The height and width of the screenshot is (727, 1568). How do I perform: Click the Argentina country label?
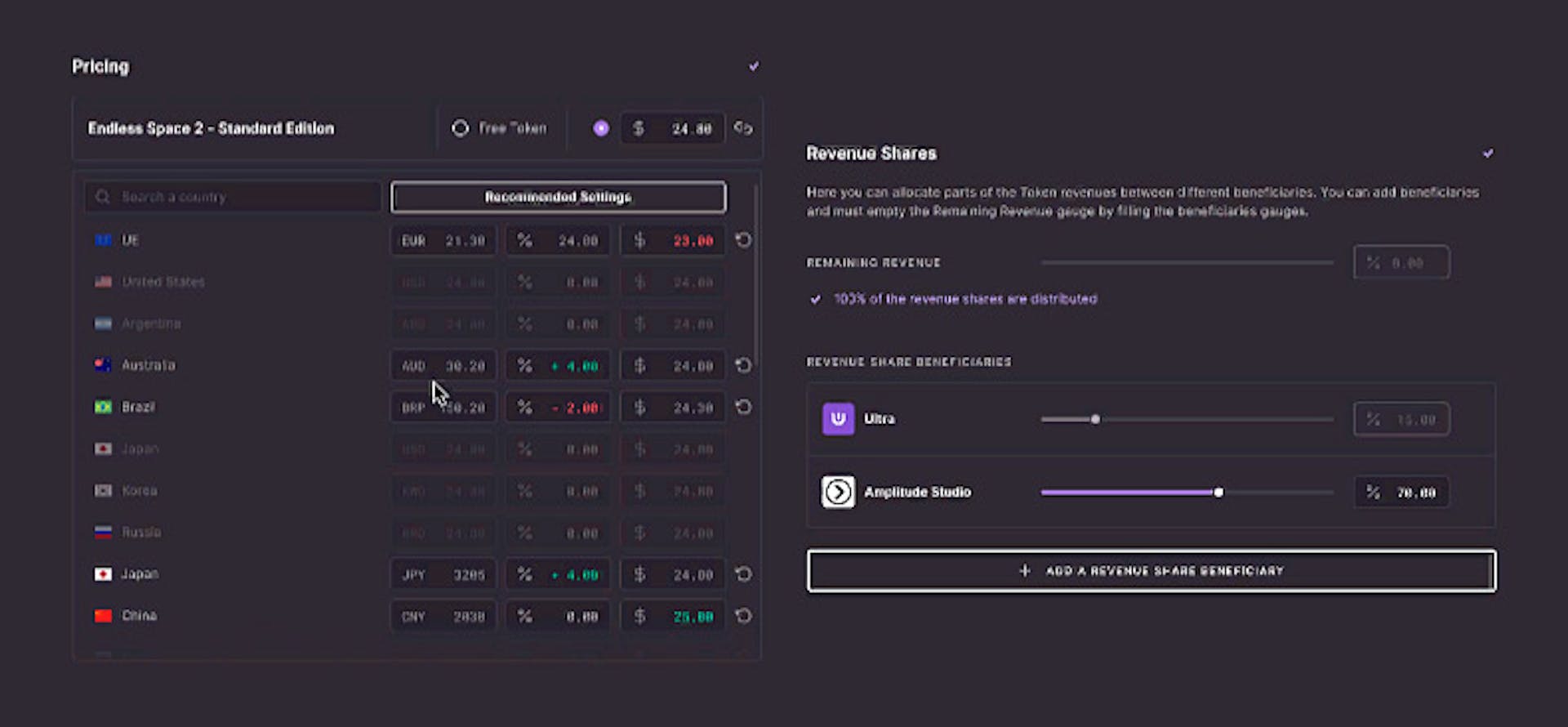click(x=151, y=323)
